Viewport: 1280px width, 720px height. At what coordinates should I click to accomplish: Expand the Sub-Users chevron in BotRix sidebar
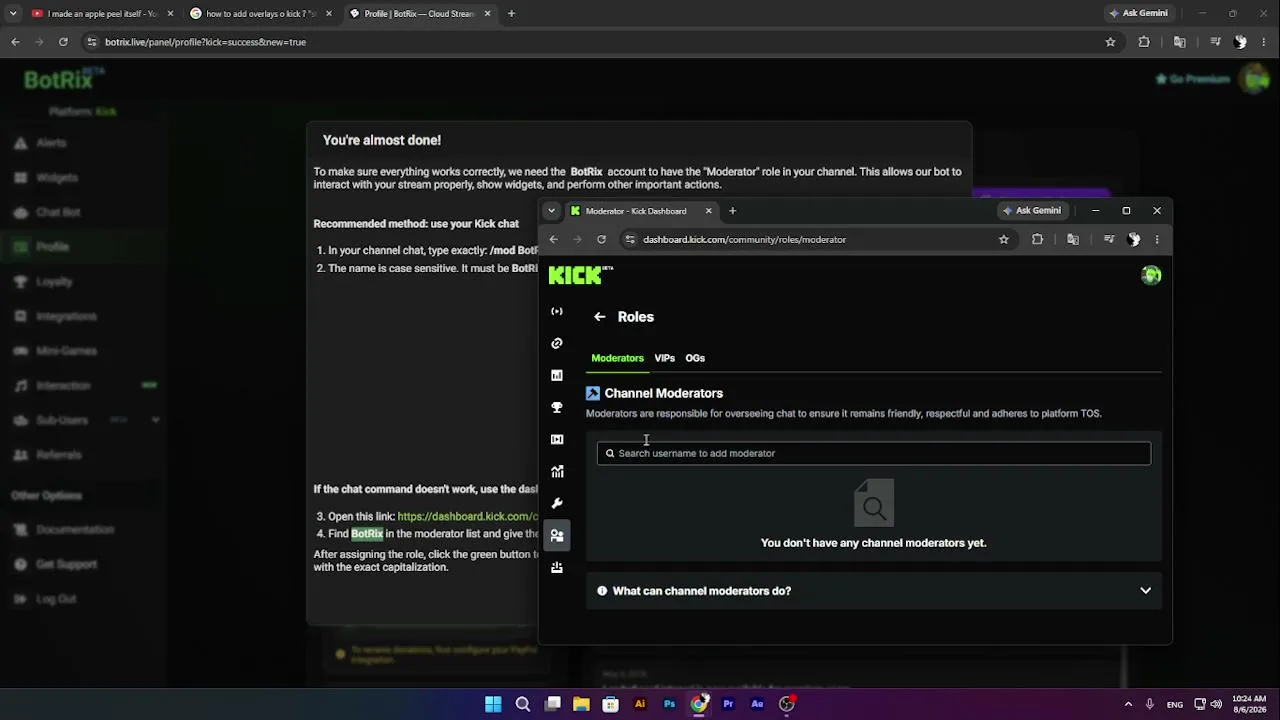coord(155,420)
